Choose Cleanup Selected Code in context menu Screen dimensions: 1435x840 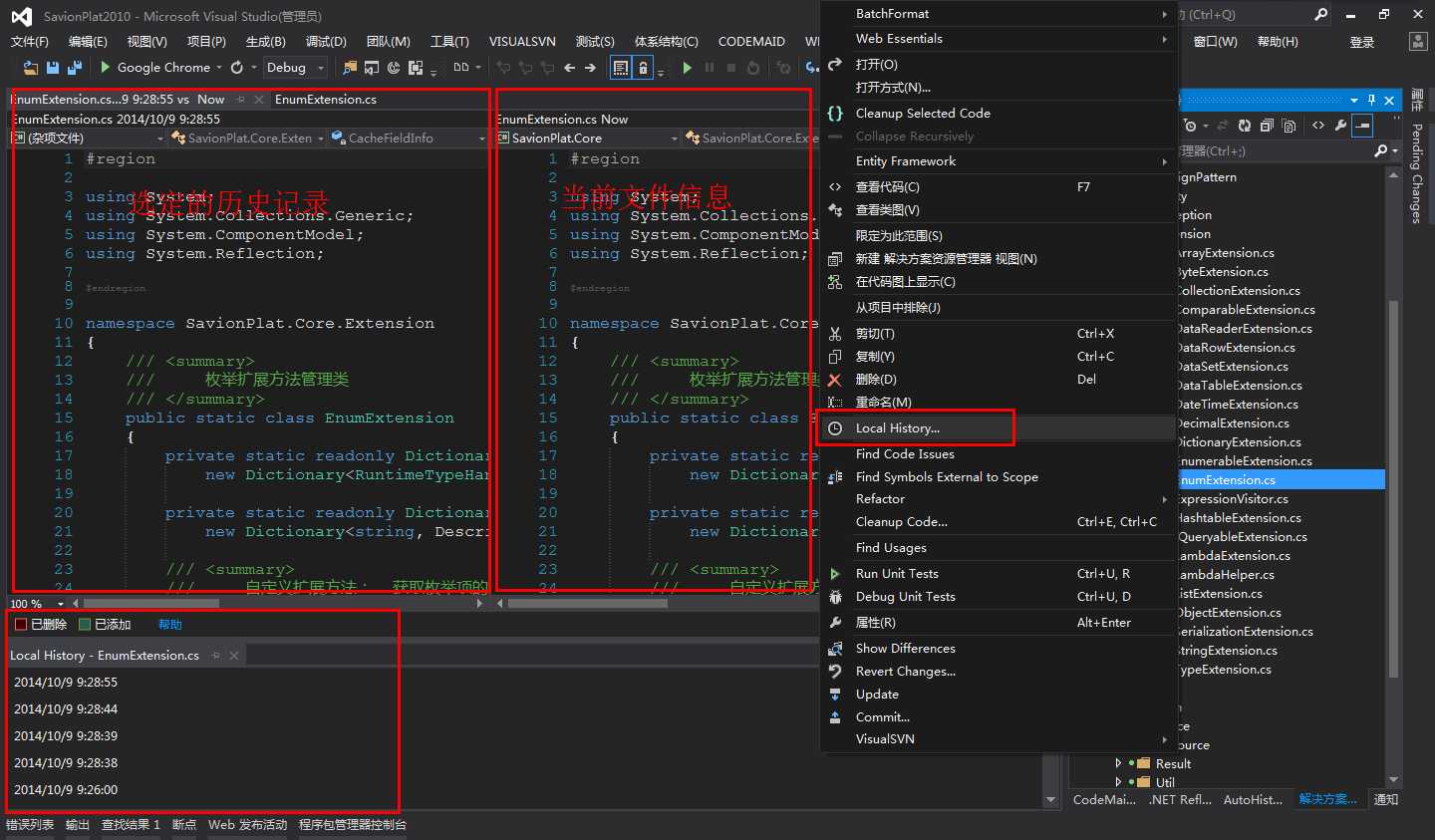[997, 114]
